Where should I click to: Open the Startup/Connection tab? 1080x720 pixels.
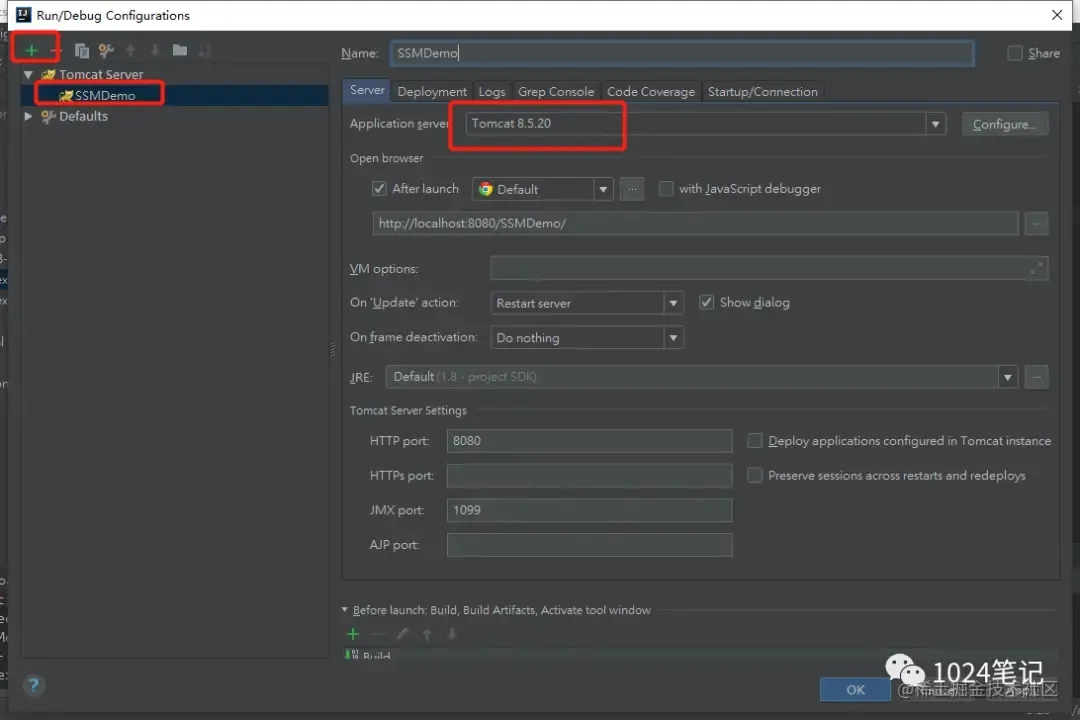pyautogui.click(x=762, y=92)
